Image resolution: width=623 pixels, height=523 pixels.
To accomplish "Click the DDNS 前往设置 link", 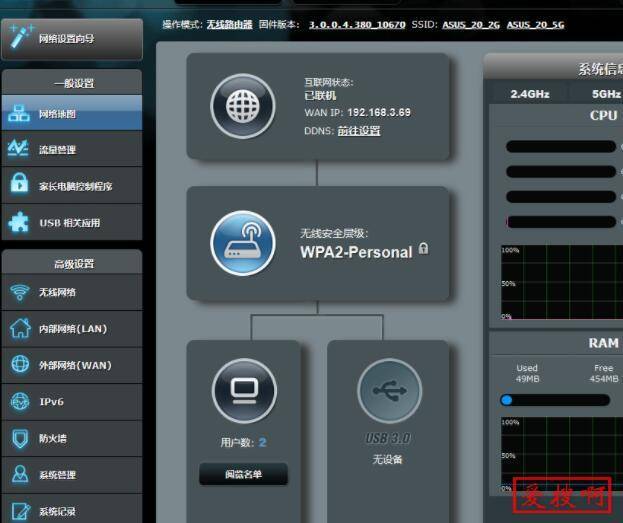I will coord(359,130).
